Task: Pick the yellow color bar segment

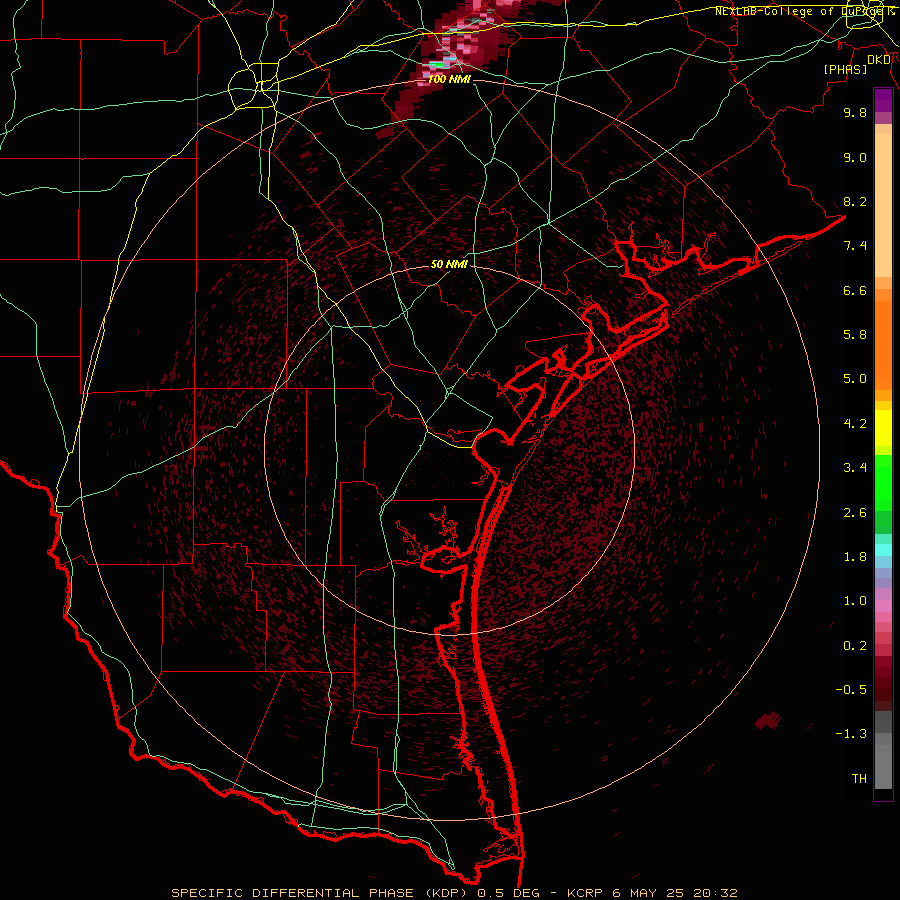Action: click(883, 428)
